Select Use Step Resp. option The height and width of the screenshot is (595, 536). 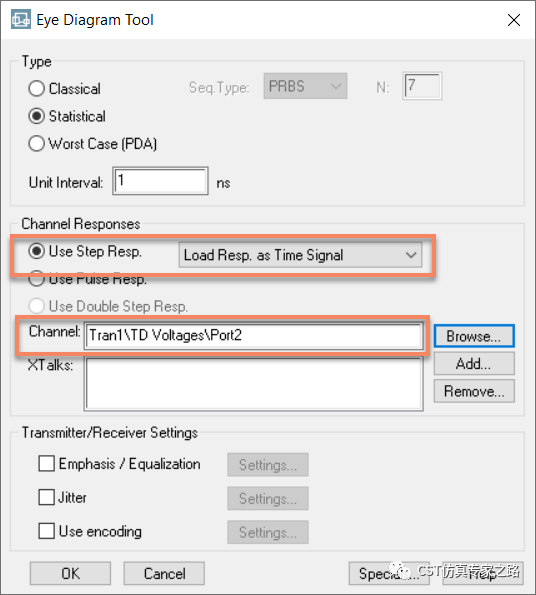(x=36, y=251)
